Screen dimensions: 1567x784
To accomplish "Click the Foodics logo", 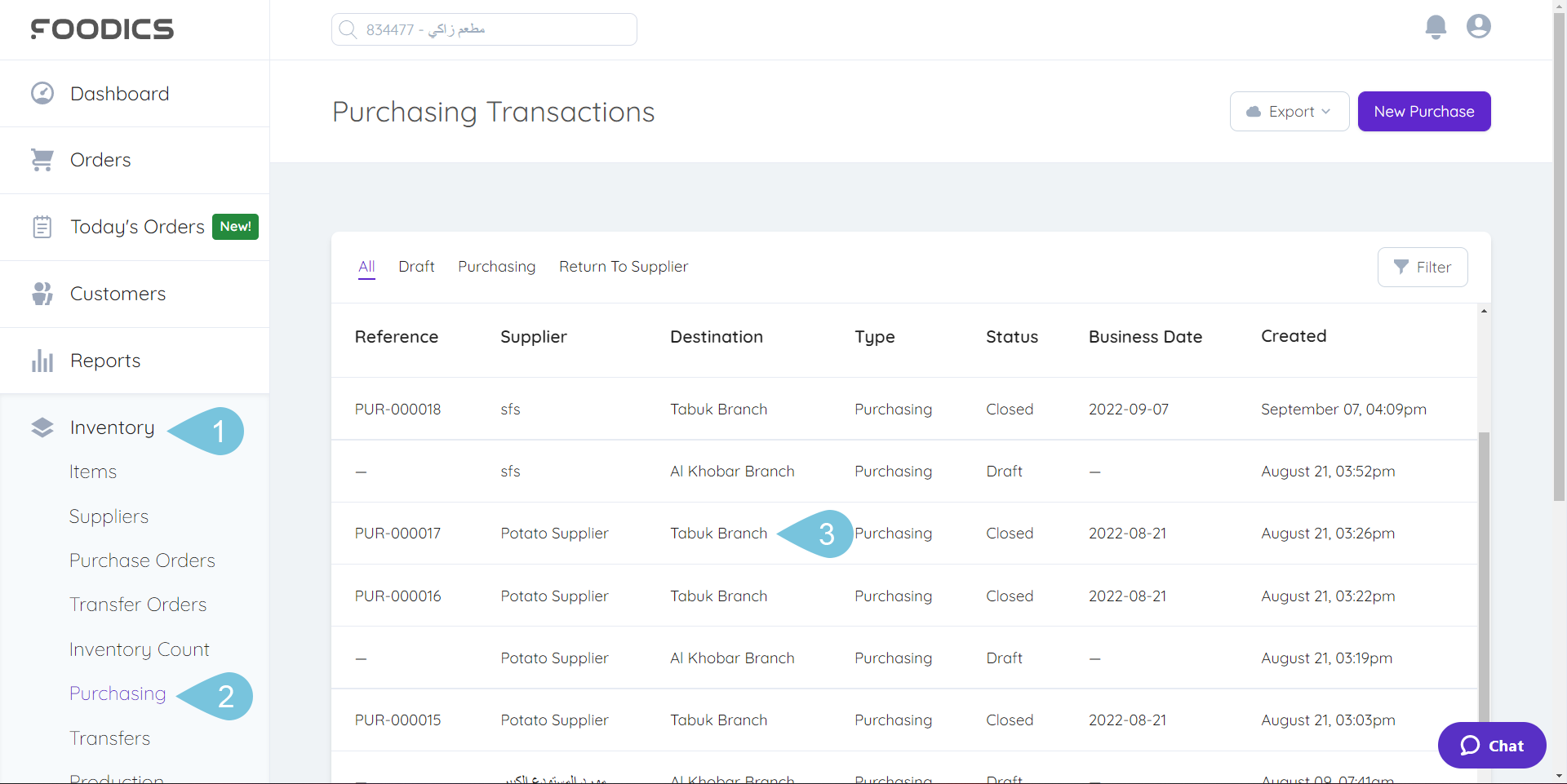I will tap(102, 29).
